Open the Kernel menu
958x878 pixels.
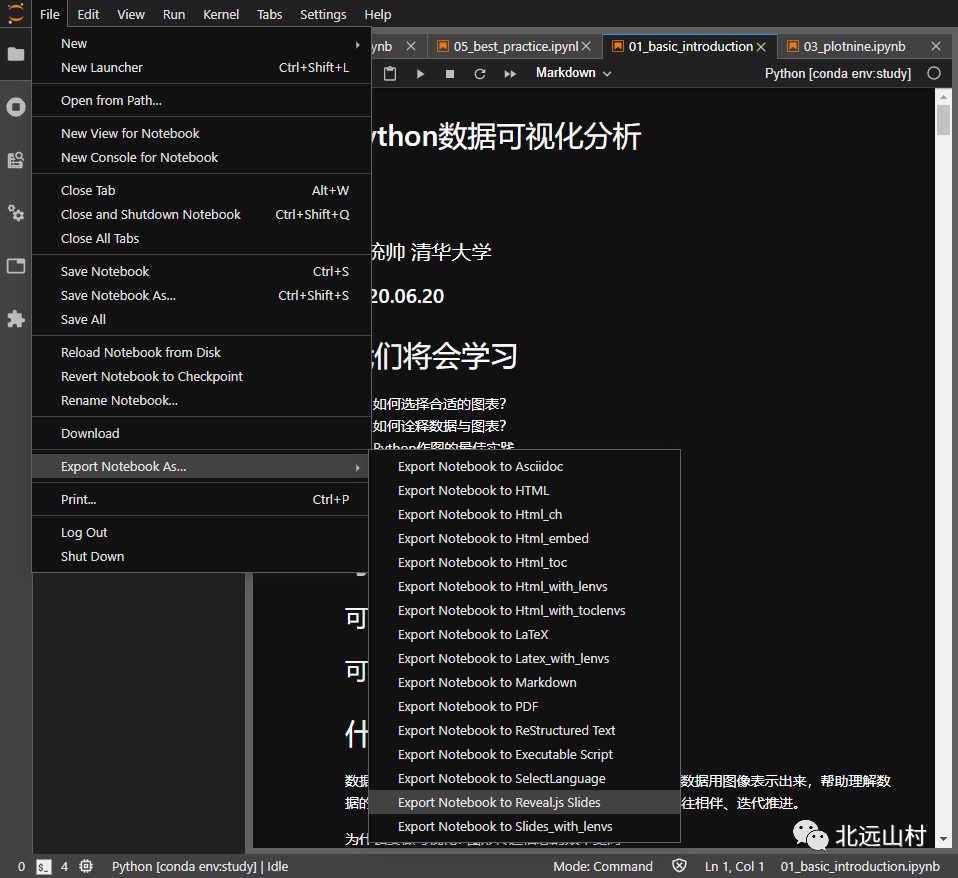pos(220,14)
